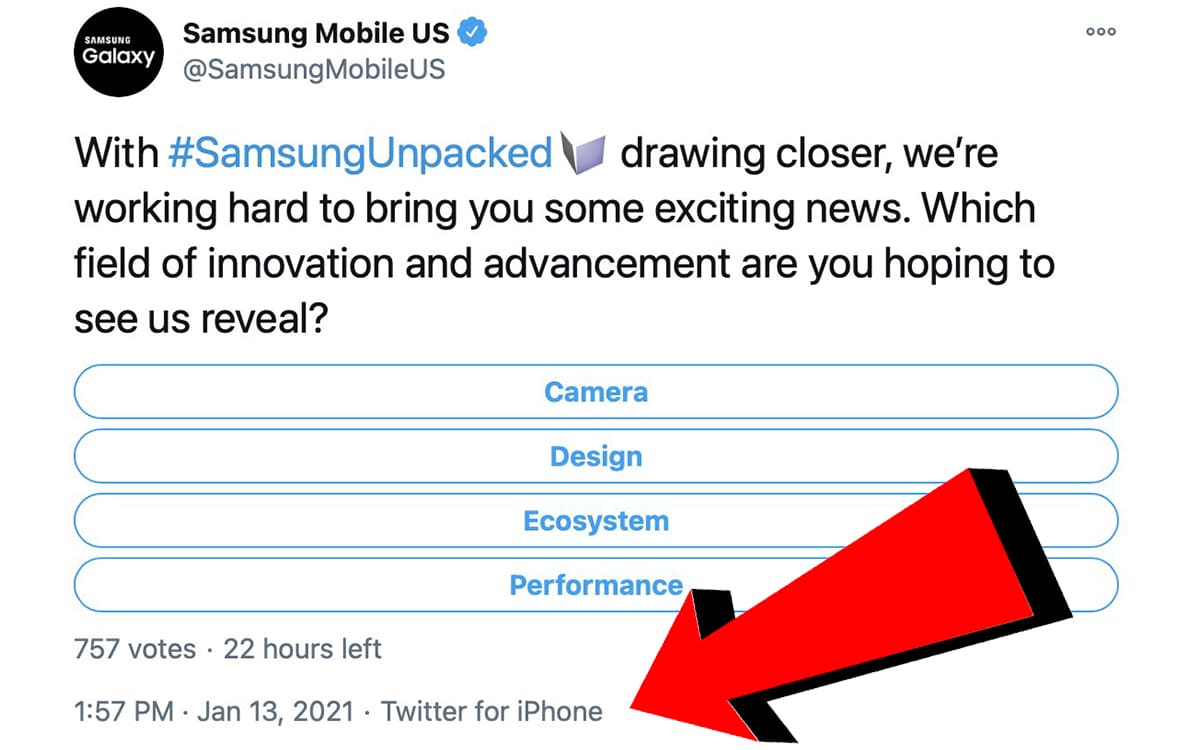This screenshot has width=1200, height=750.
Task: Choose Ecosystem in the poll
Action: [x=595, y=521]
